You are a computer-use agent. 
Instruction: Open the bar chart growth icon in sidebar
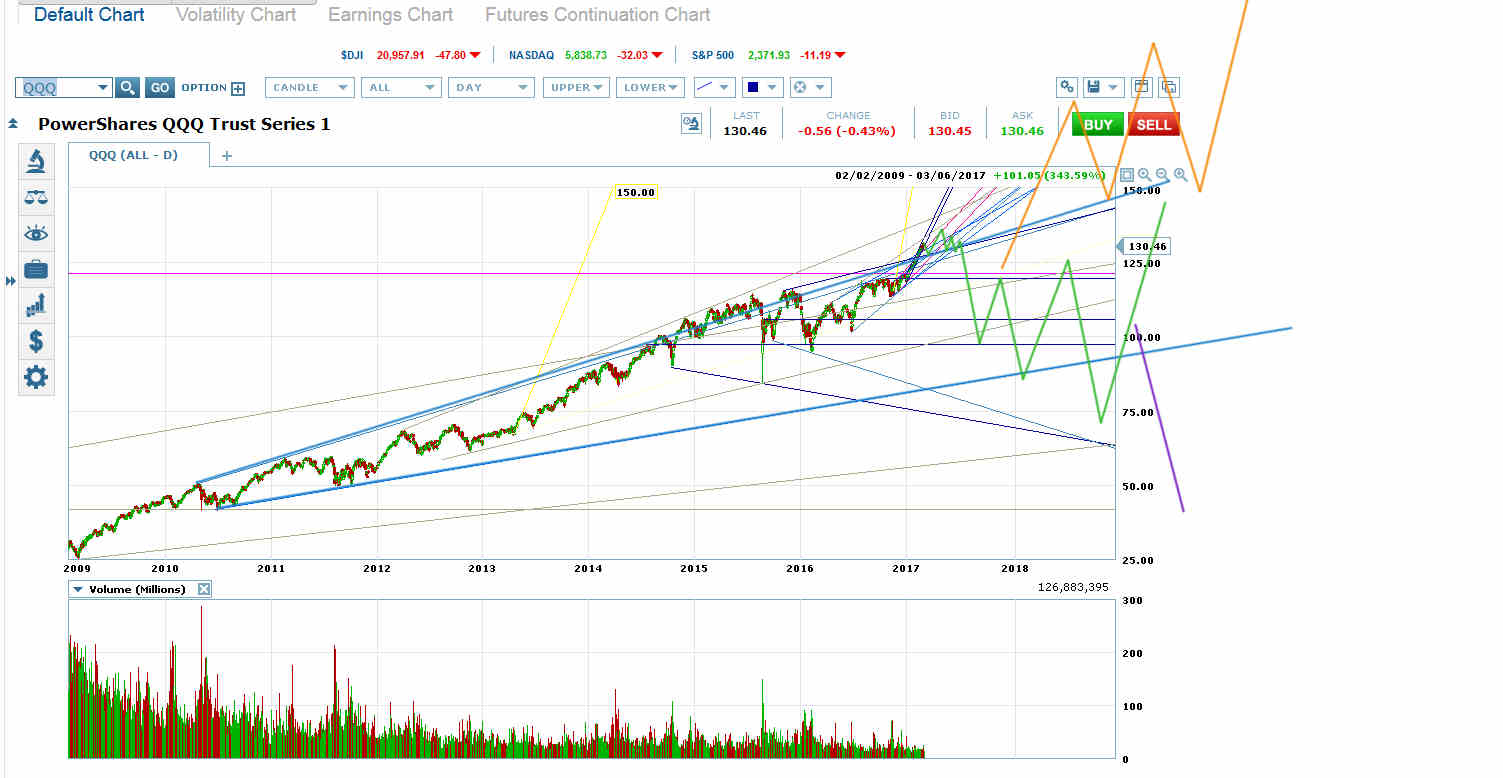[x=36, y=304]
